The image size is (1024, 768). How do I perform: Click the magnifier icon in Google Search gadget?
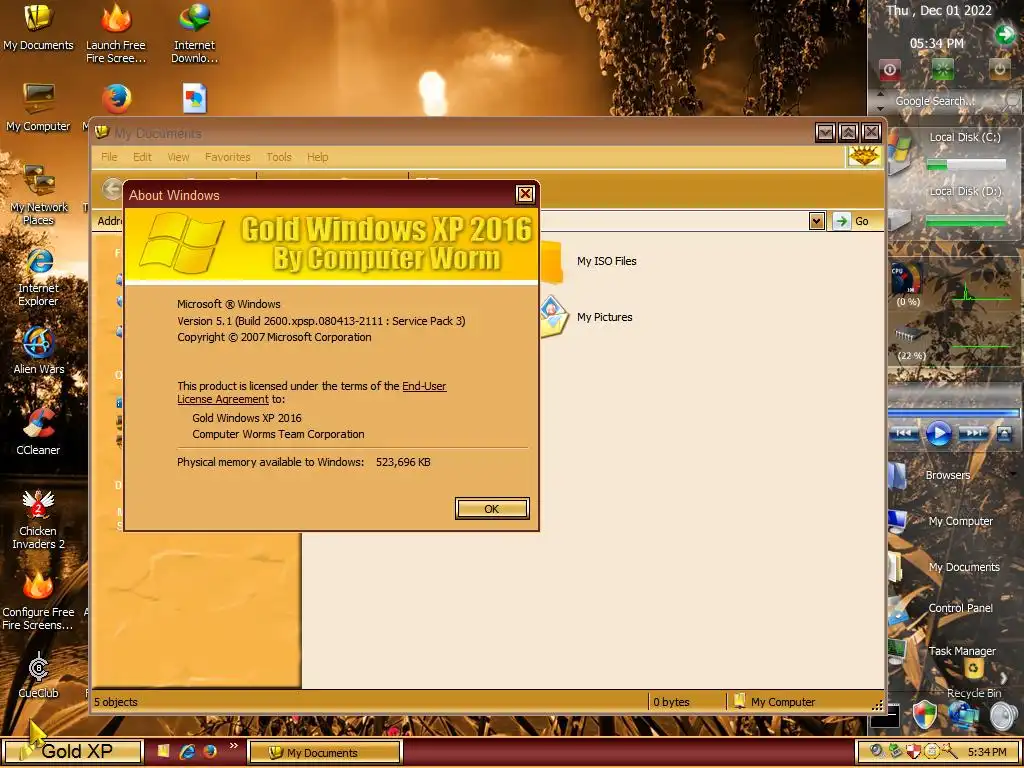(1012, 101)
